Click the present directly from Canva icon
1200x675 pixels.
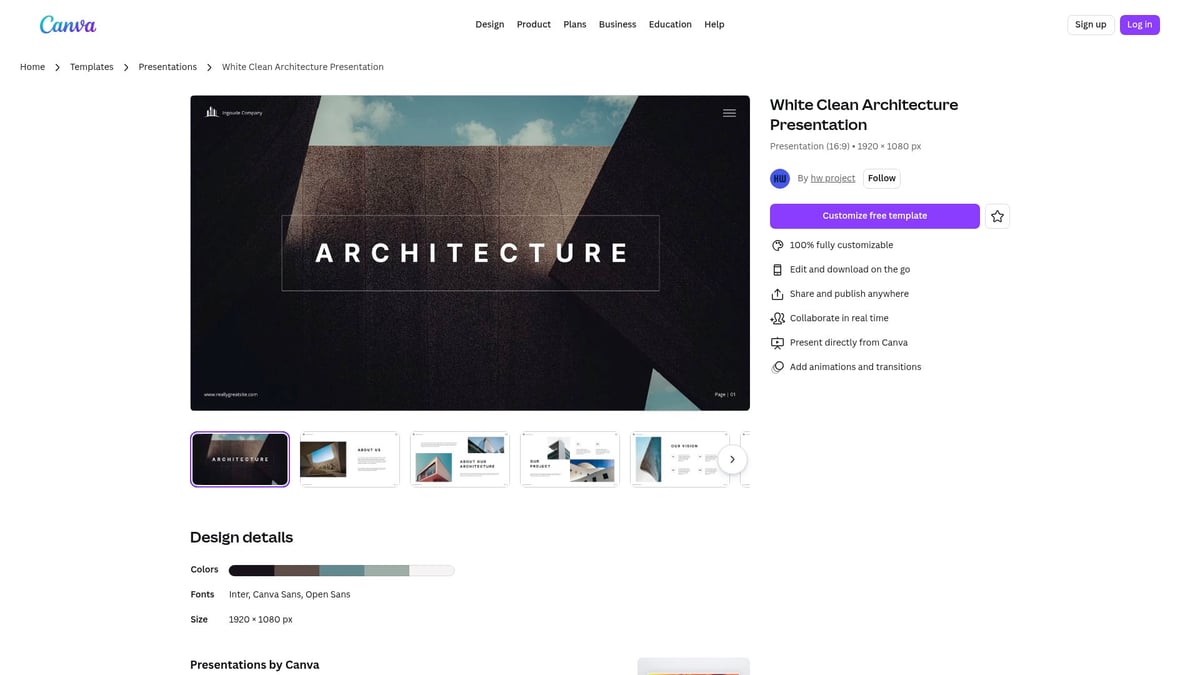click(777, 342)
